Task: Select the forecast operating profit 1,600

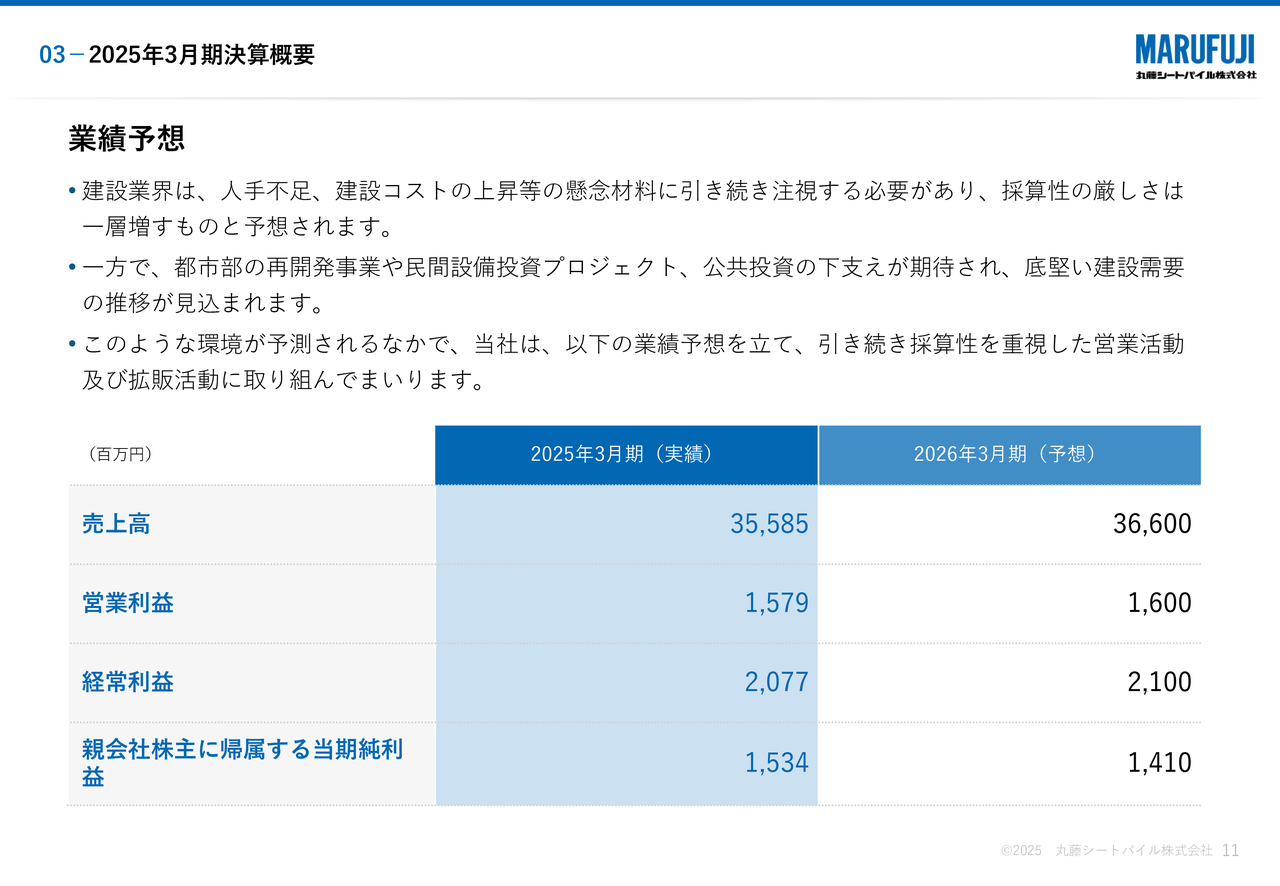Action: [1160, 603]
